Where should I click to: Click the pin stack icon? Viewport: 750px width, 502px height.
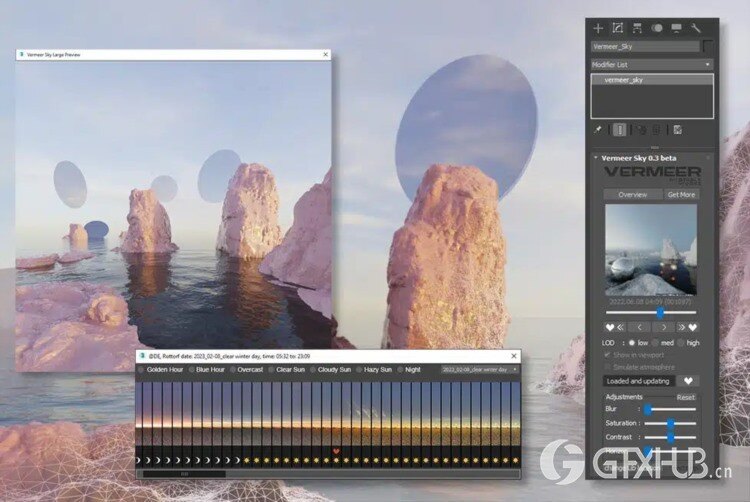coord(598,129)
